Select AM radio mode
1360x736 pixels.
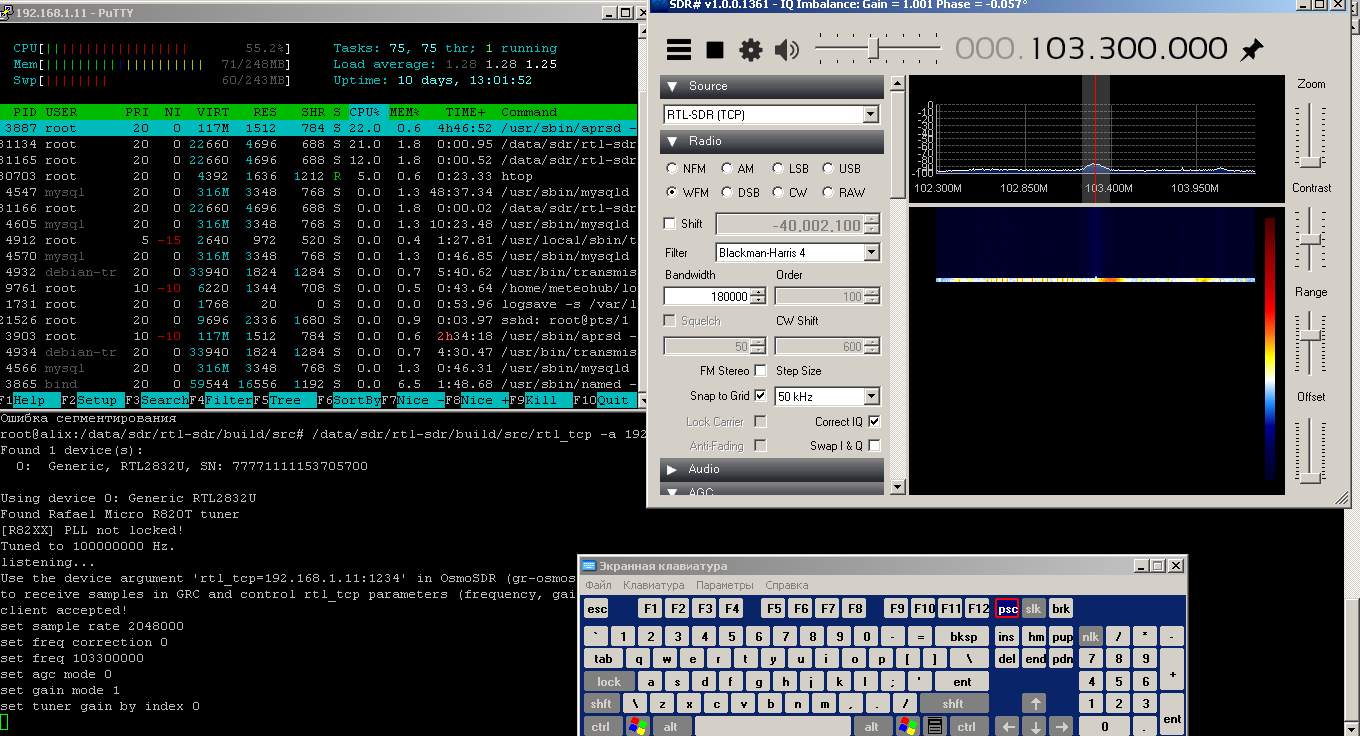pos(738,169)
